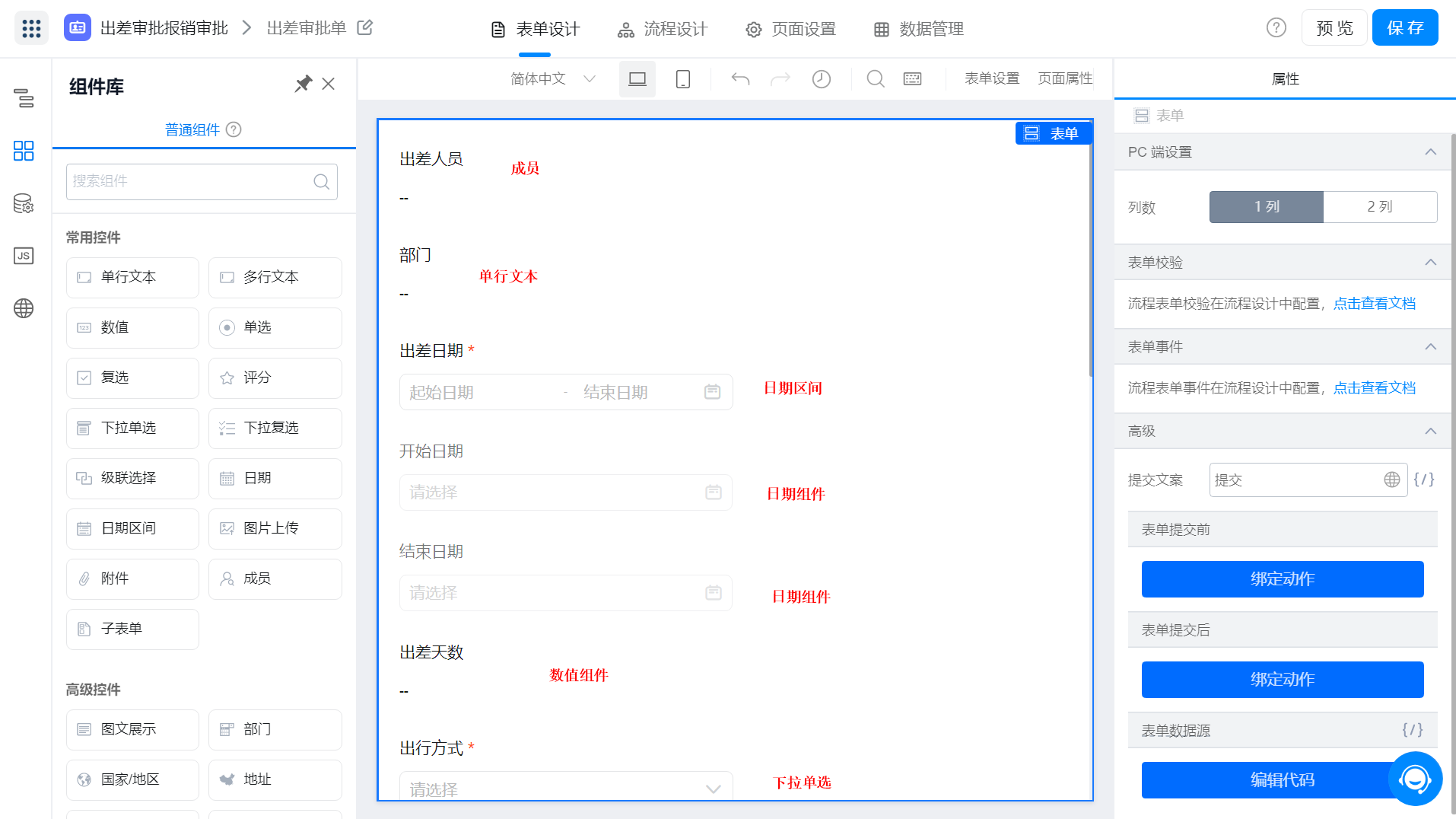Open 表单设置 in the toolbar
The image size is (1456, 819).
[x=992, y=78]
